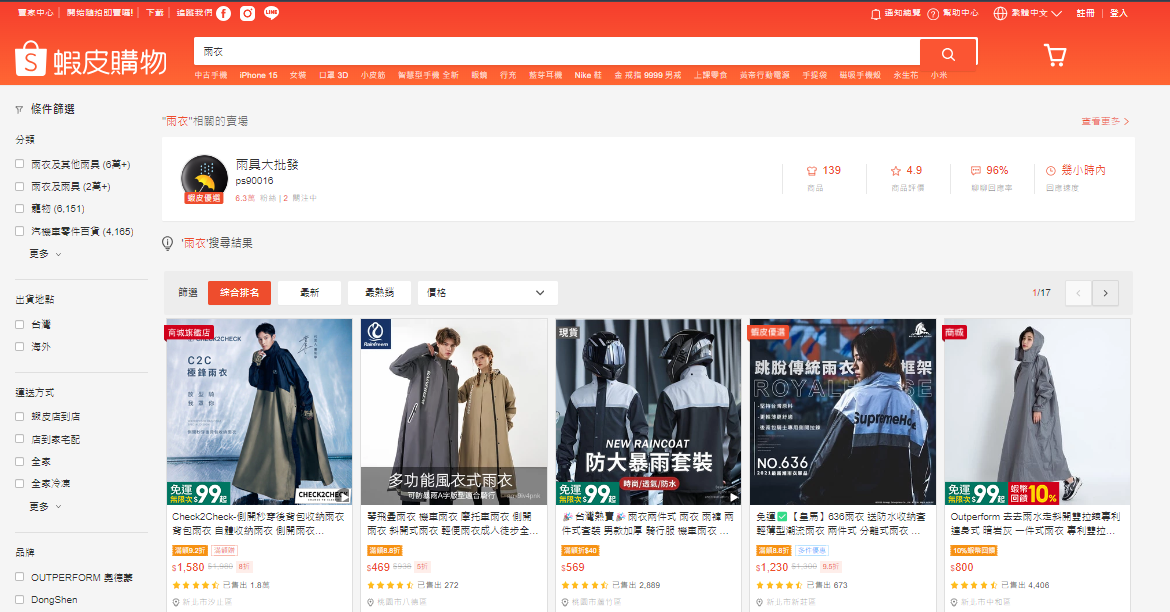Open the LINE follow icon
The height and width of the screenshot is (612, 1170).
click(272, 13)
